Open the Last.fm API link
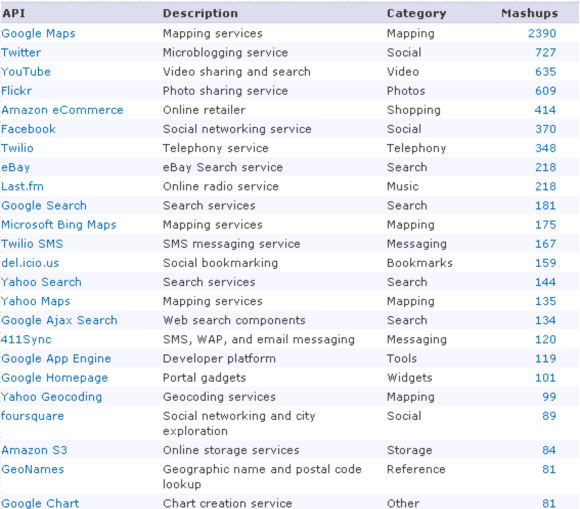The height and width of the screenshot is (509, 580). pyautogui.click(x=23, y=186)
